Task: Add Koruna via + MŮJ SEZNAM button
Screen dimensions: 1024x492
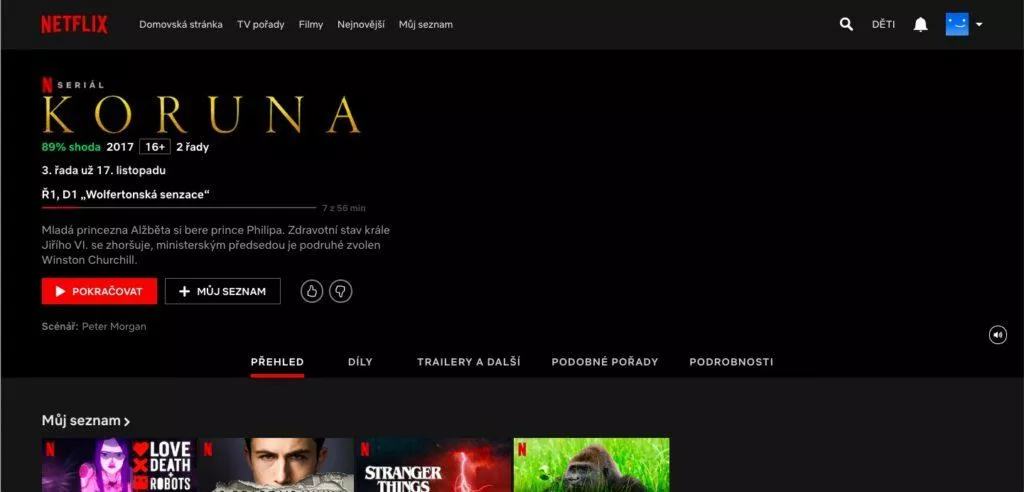Action: (x=223, y=291)
